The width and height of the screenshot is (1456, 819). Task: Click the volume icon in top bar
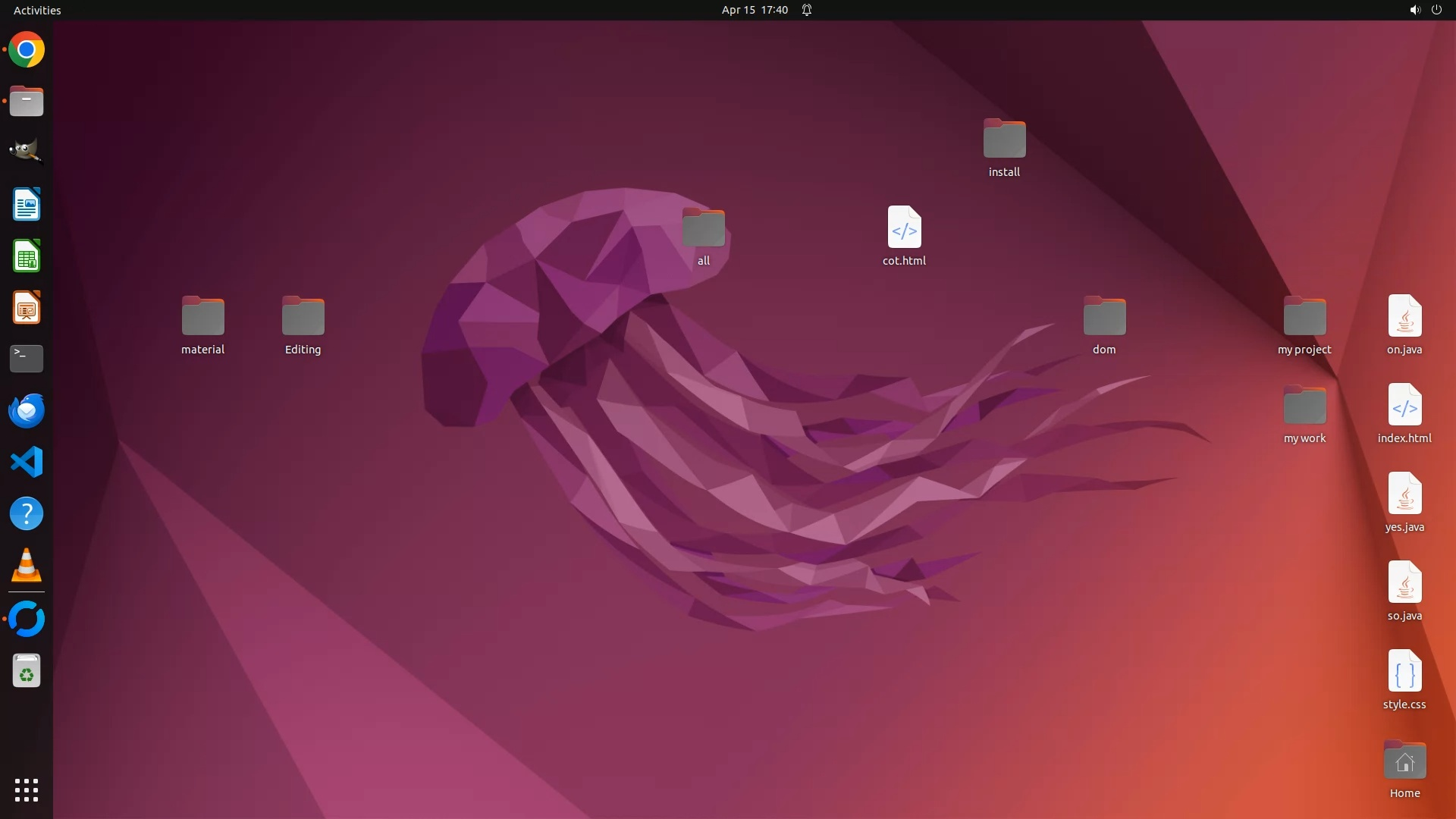point(1414,10)
